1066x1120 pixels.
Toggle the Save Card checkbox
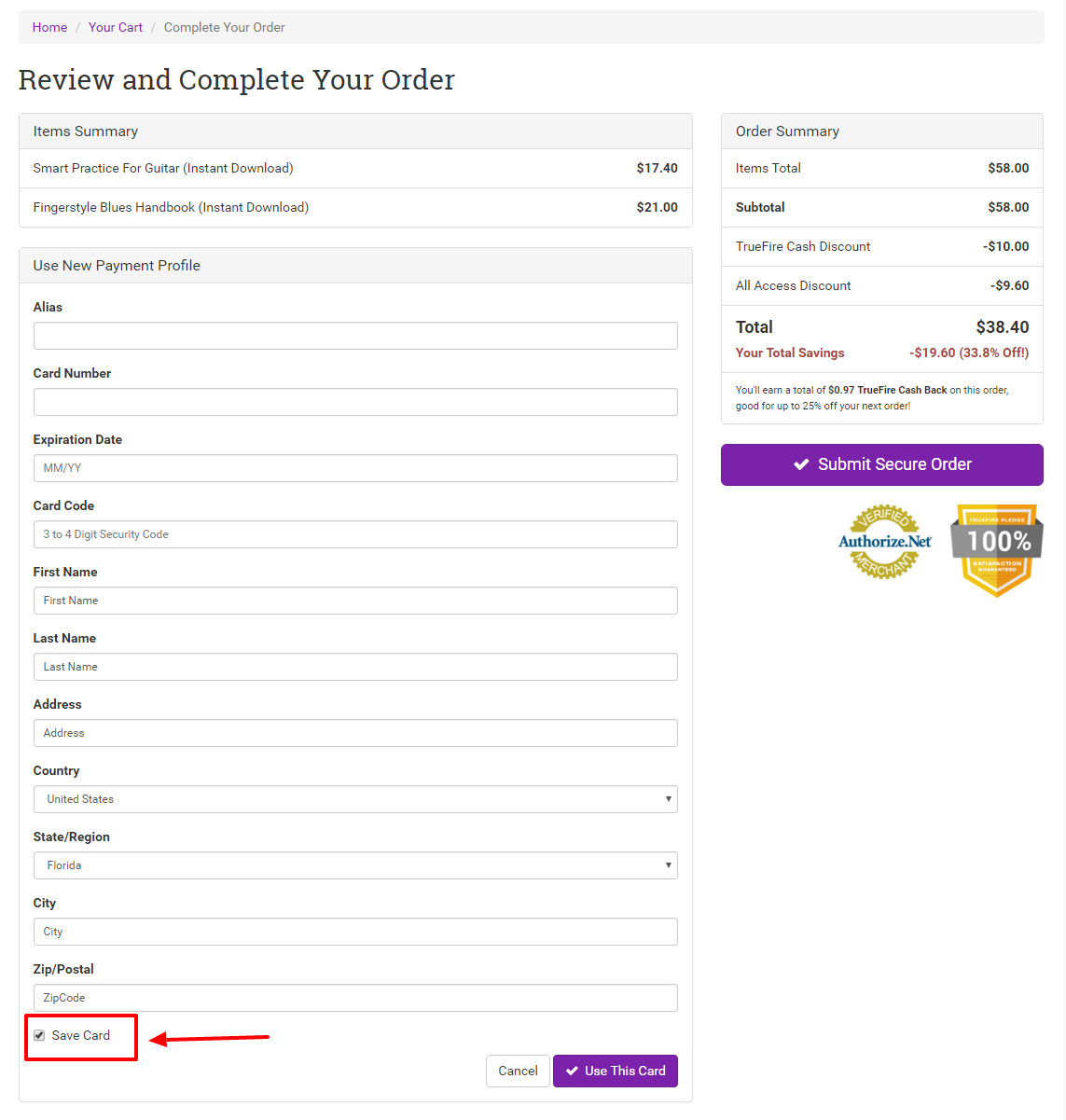[39, 1035]
